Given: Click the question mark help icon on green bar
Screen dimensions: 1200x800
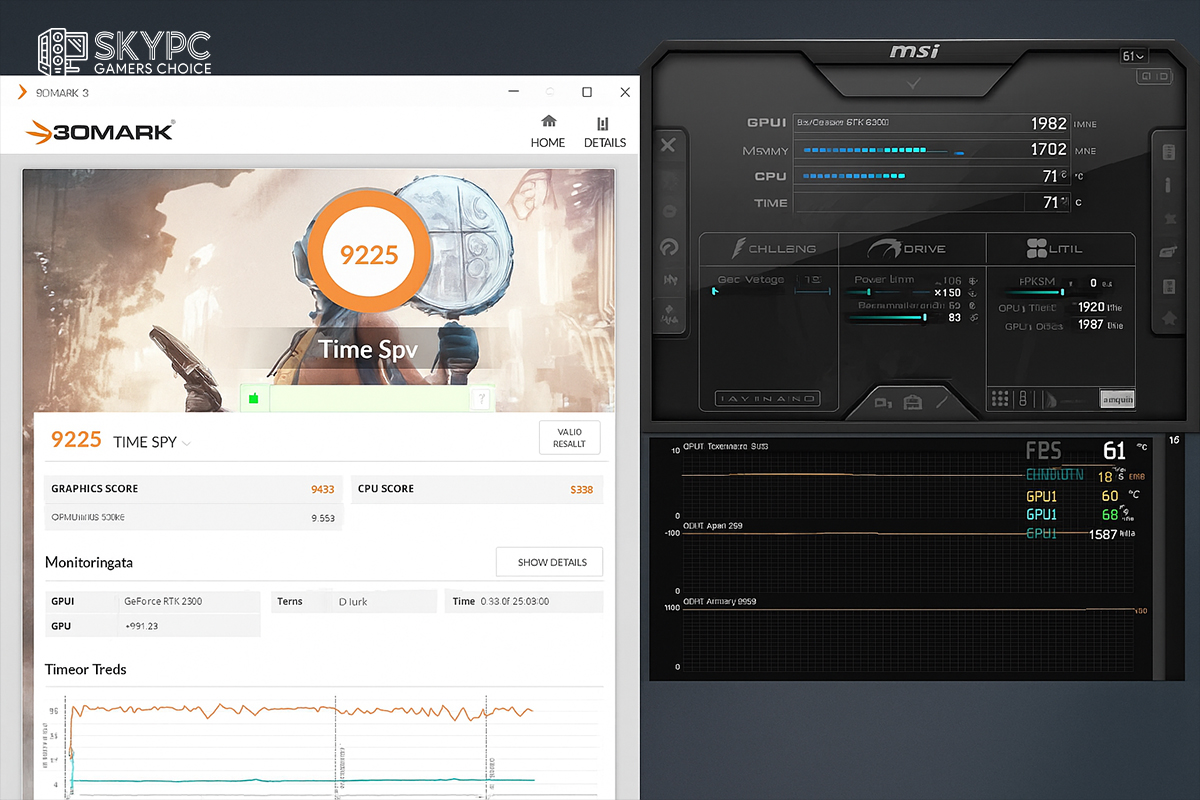Looking at the screenshot, I should click(x=482, y=399).
